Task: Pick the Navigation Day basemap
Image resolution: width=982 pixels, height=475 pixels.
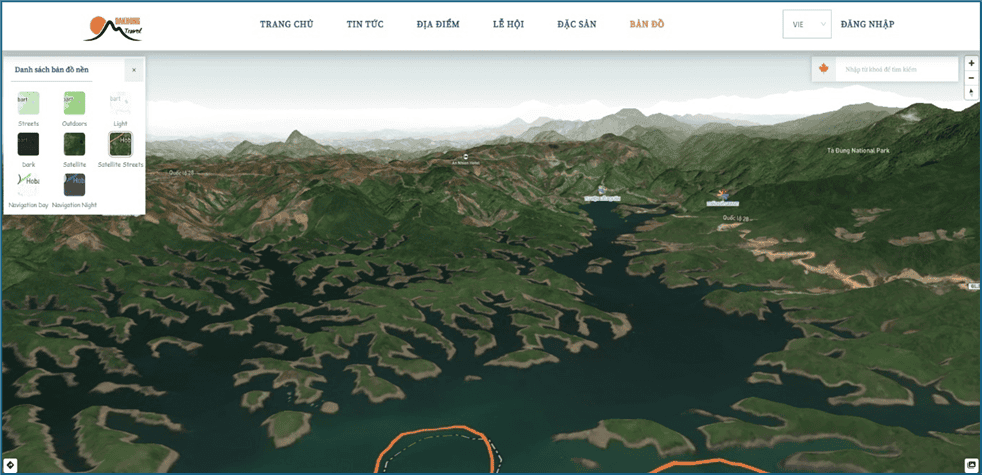Action: pyautogui.click(x=28, y=184)
